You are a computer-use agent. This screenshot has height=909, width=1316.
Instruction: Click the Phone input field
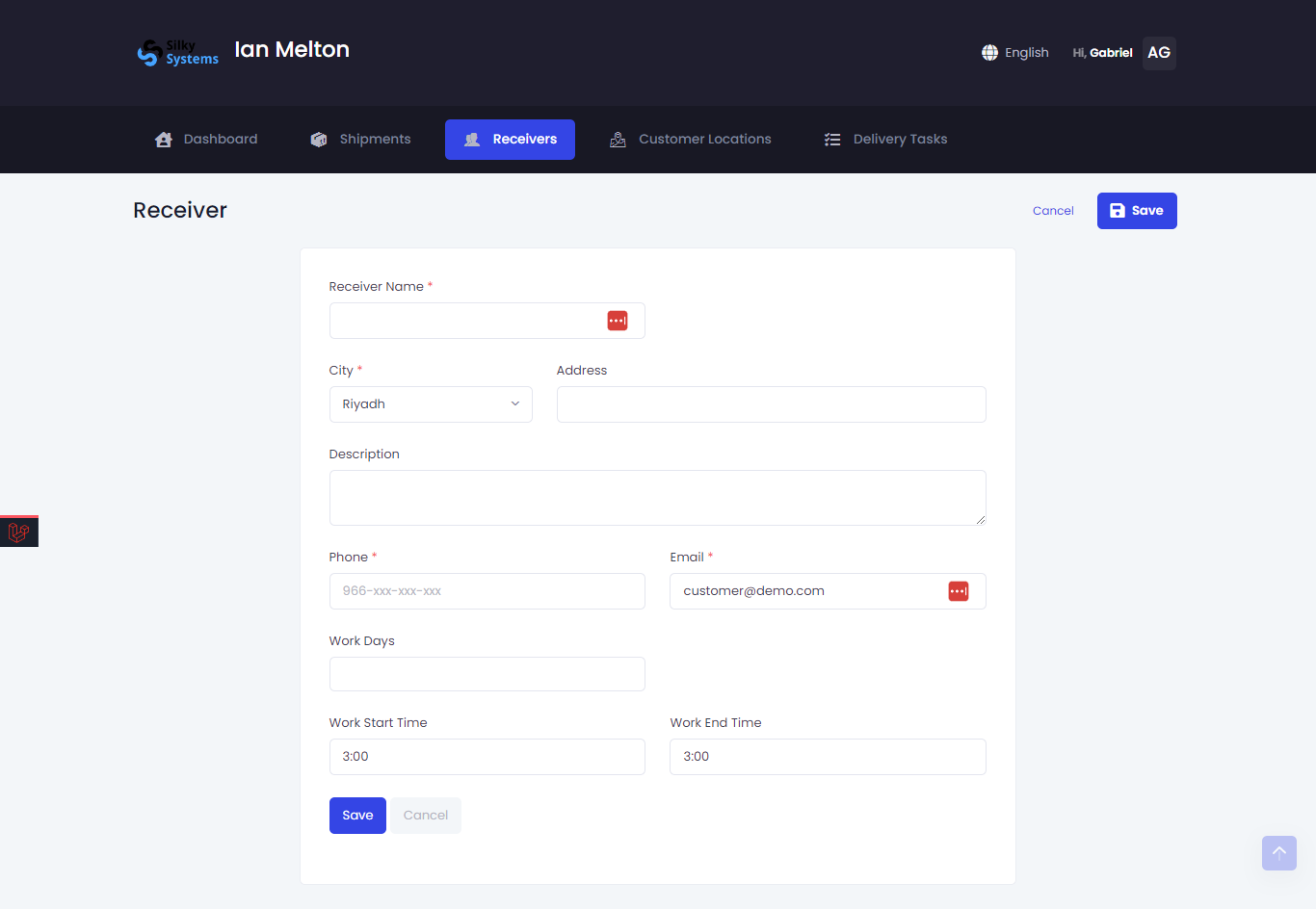[487, 590]
